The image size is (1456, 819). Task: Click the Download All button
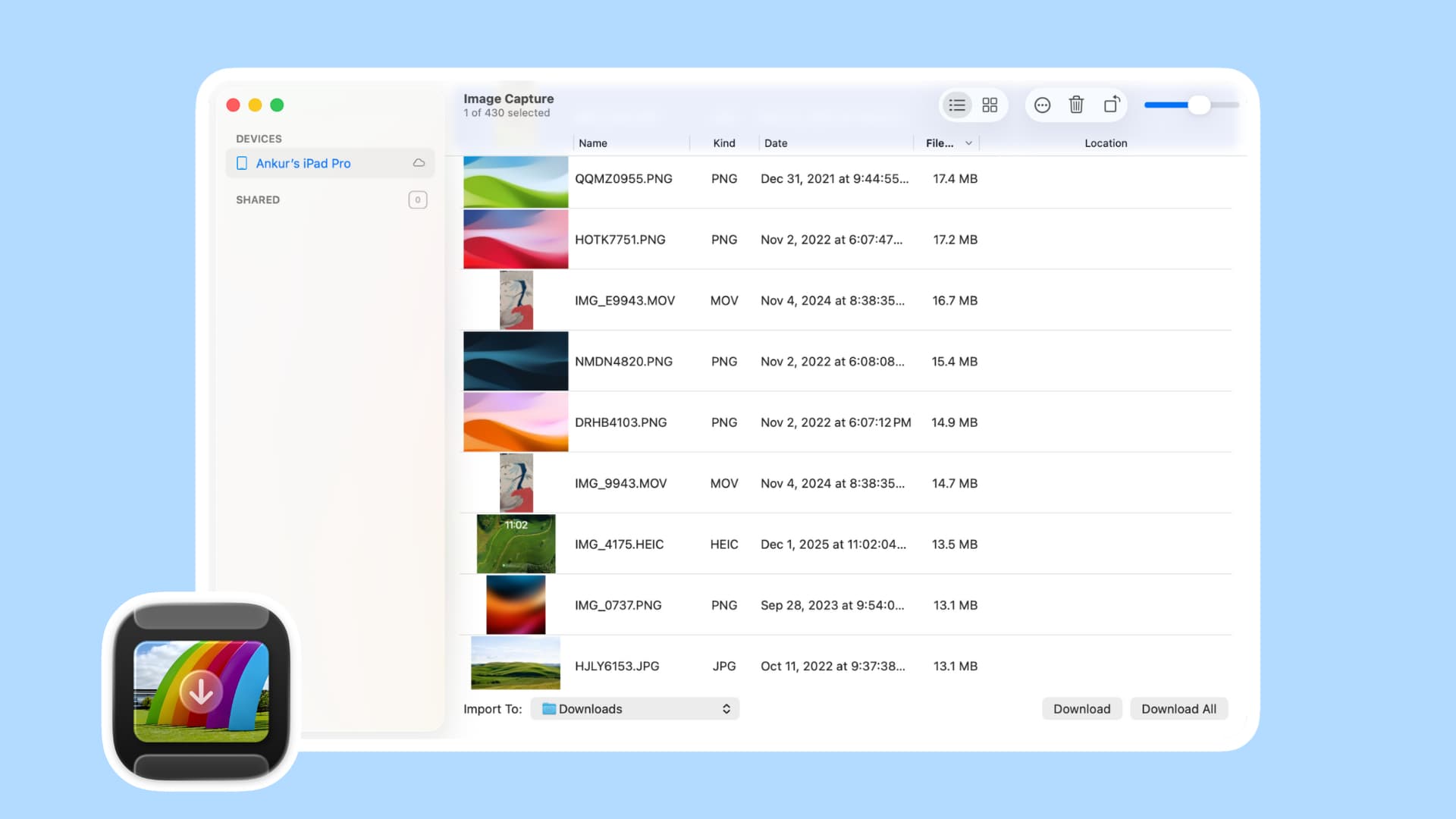click(1178, 709)
